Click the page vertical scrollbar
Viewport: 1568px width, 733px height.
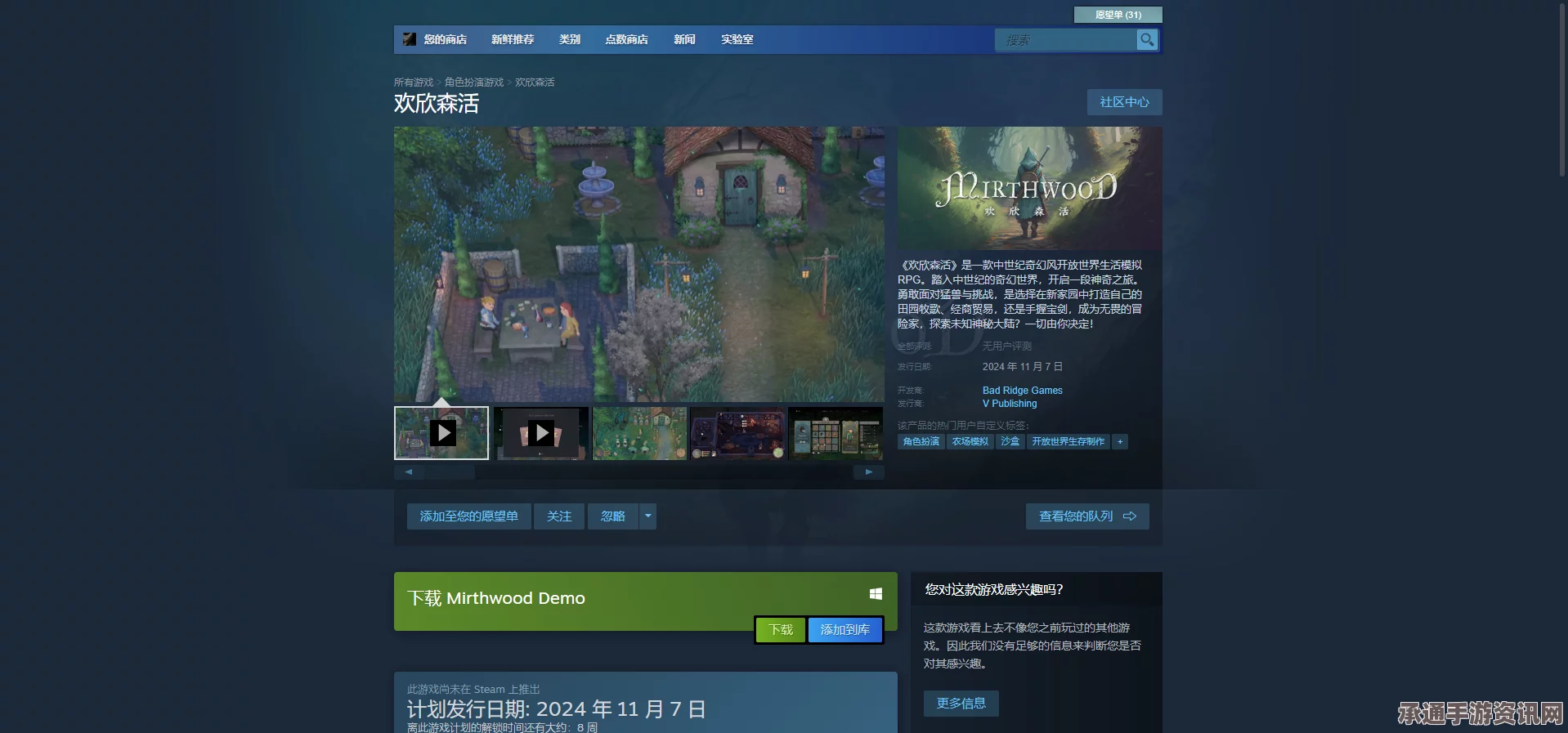1562,88
